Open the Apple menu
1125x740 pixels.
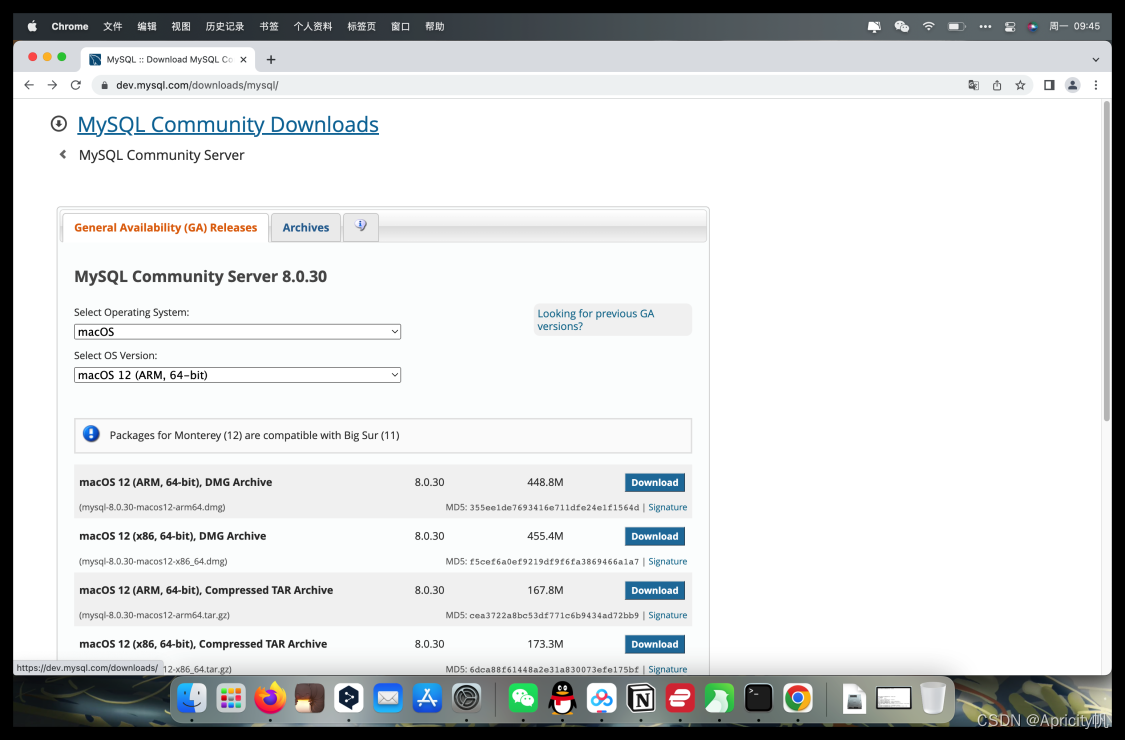coord(32,27)
